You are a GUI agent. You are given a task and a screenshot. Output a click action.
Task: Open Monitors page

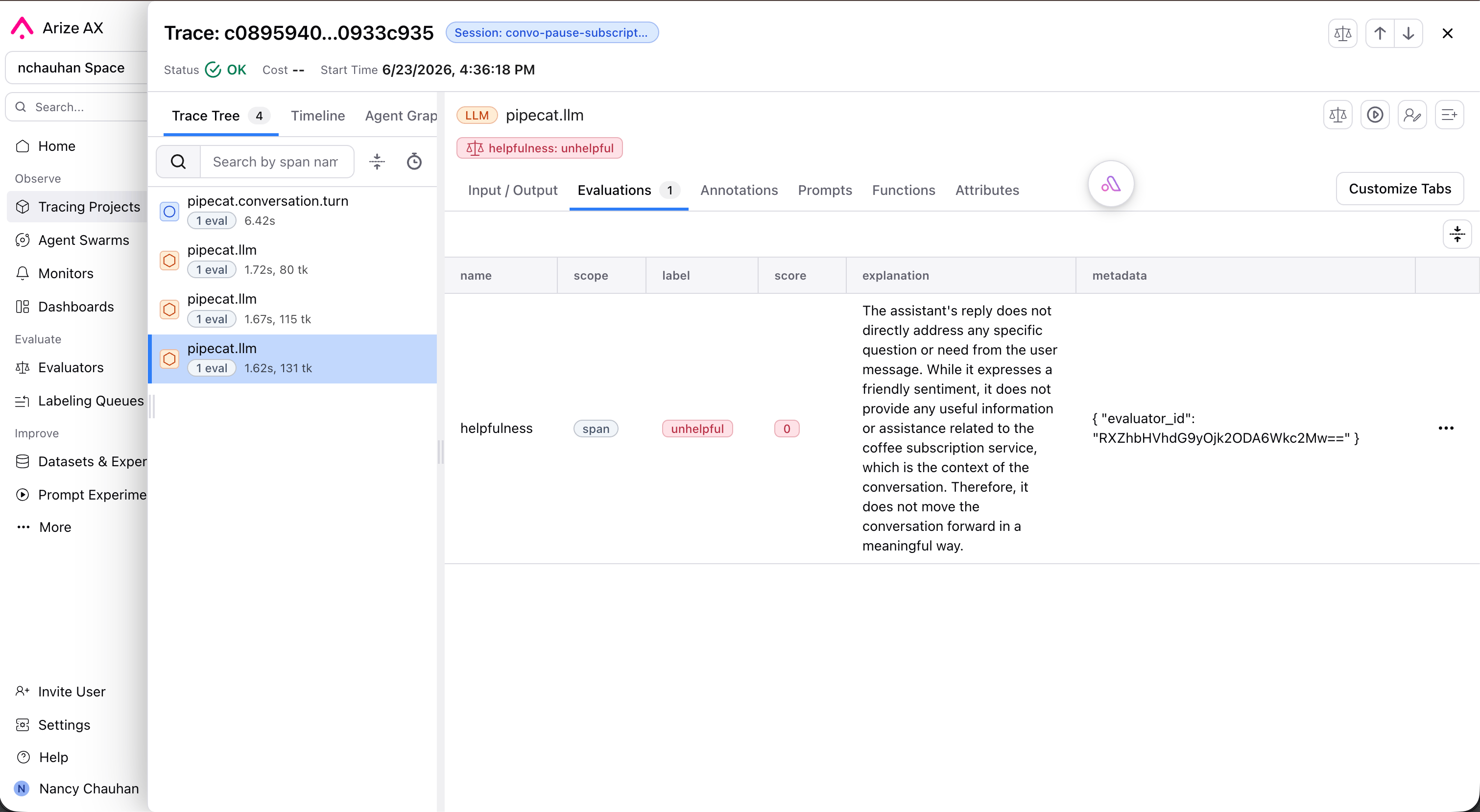pyautogui.click(x=77, y=274)
